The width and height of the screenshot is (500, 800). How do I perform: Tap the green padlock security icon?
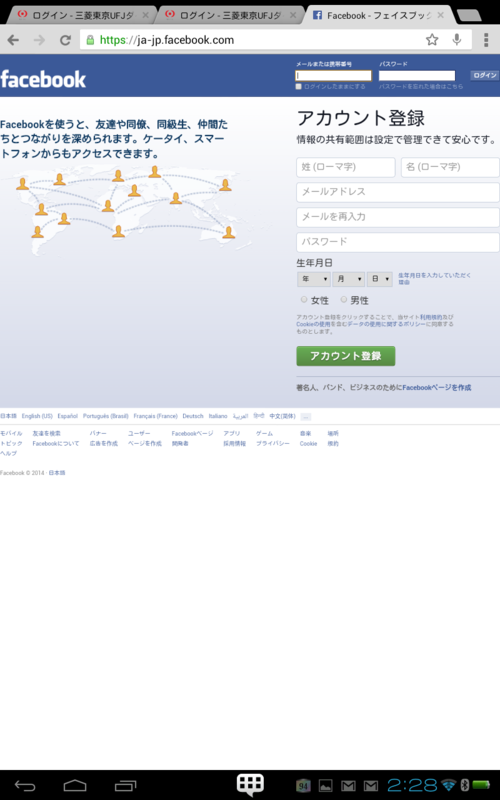tap(90, 40)
